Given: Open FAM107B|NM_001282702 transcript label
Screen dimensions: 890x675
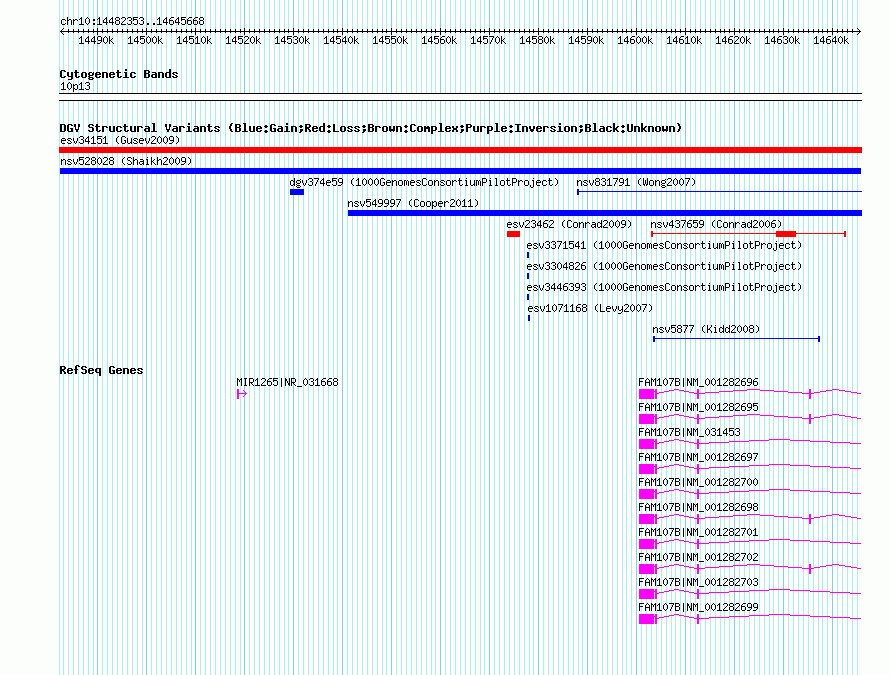Looking at the screenshot, I should (698, 557).
